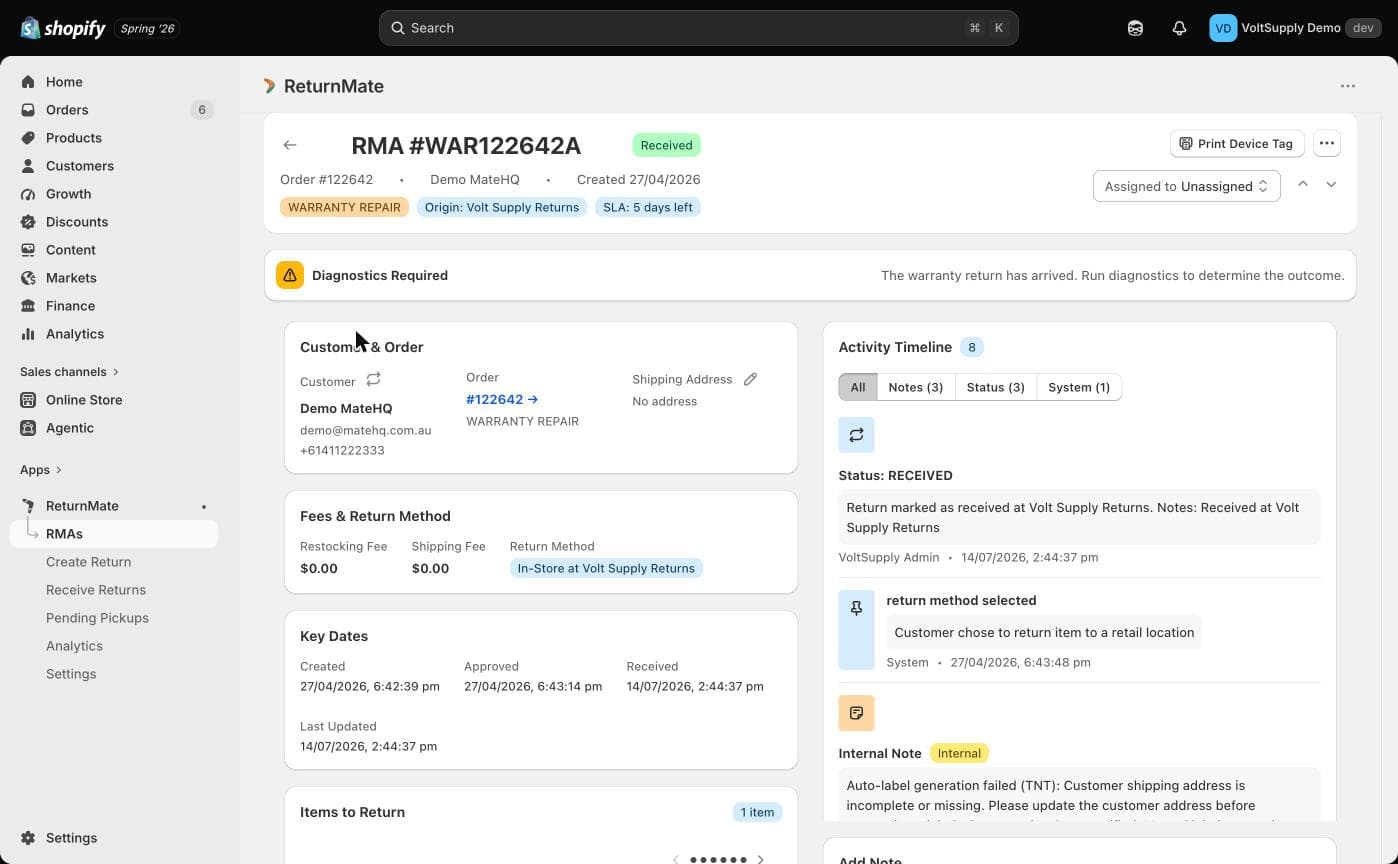Viewport: 1398px width, 864px height.
Task: Click the Shopify logo
Action: tap(62, 28)
